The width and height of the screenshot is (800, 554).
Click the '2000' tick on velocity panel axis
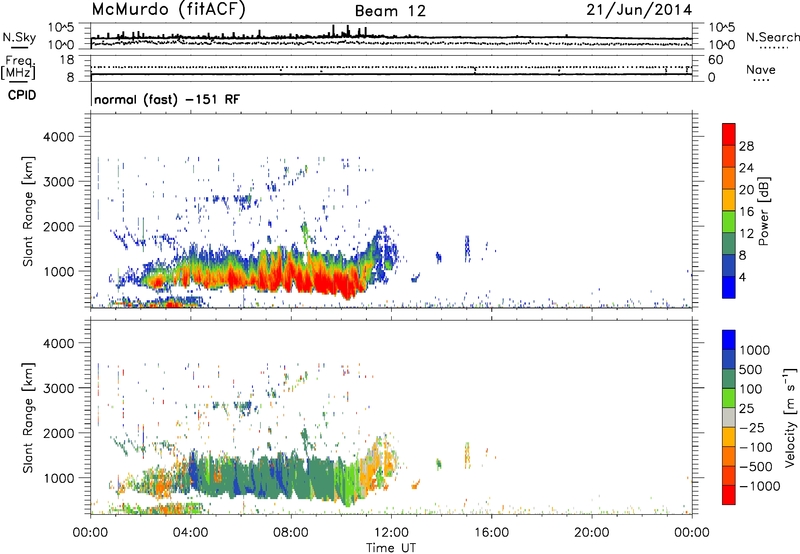[x=58, y=433]
